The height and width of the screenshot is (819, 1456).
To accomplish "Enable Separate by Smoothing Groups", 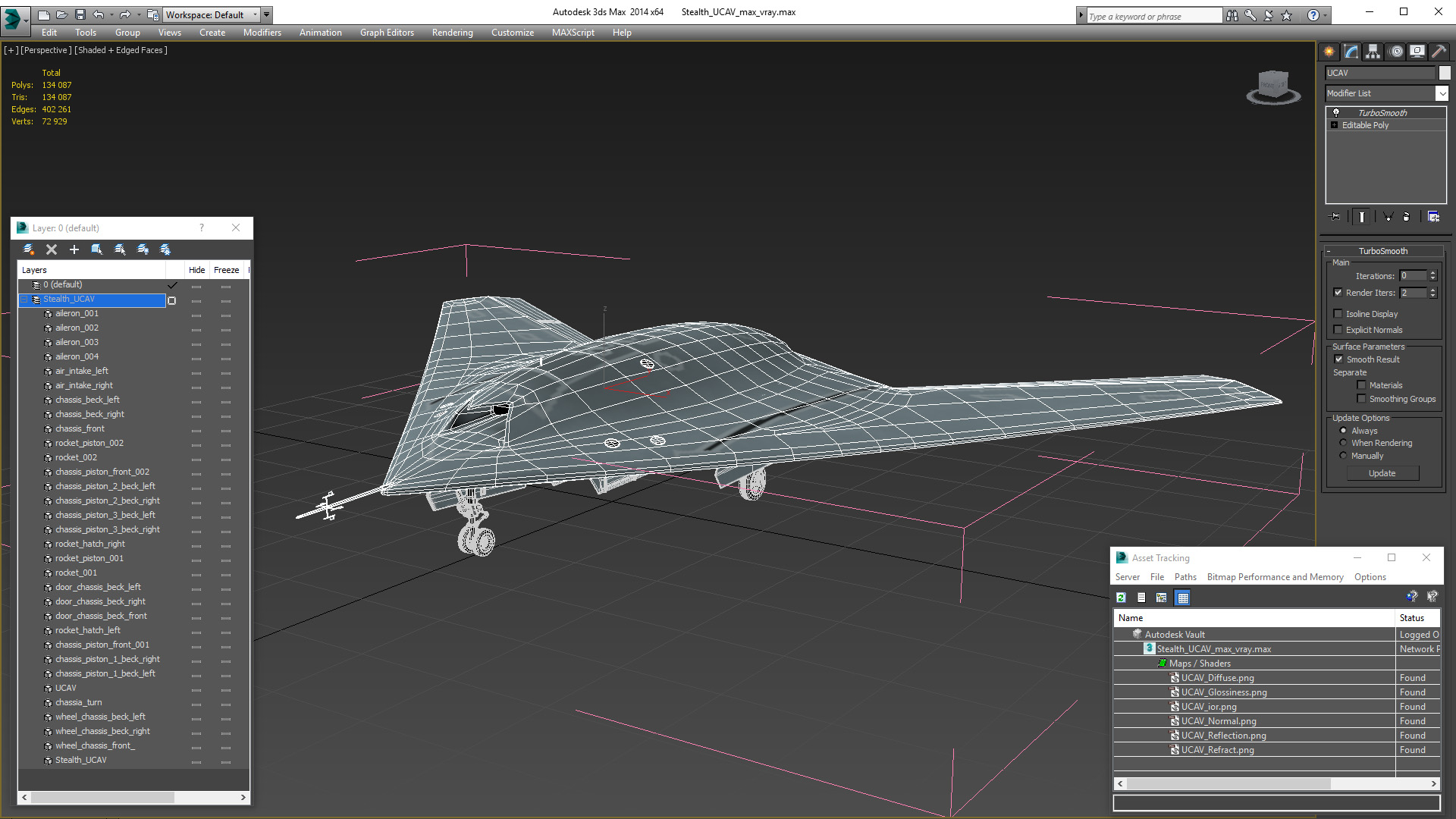I will [x=1361, y=399].
